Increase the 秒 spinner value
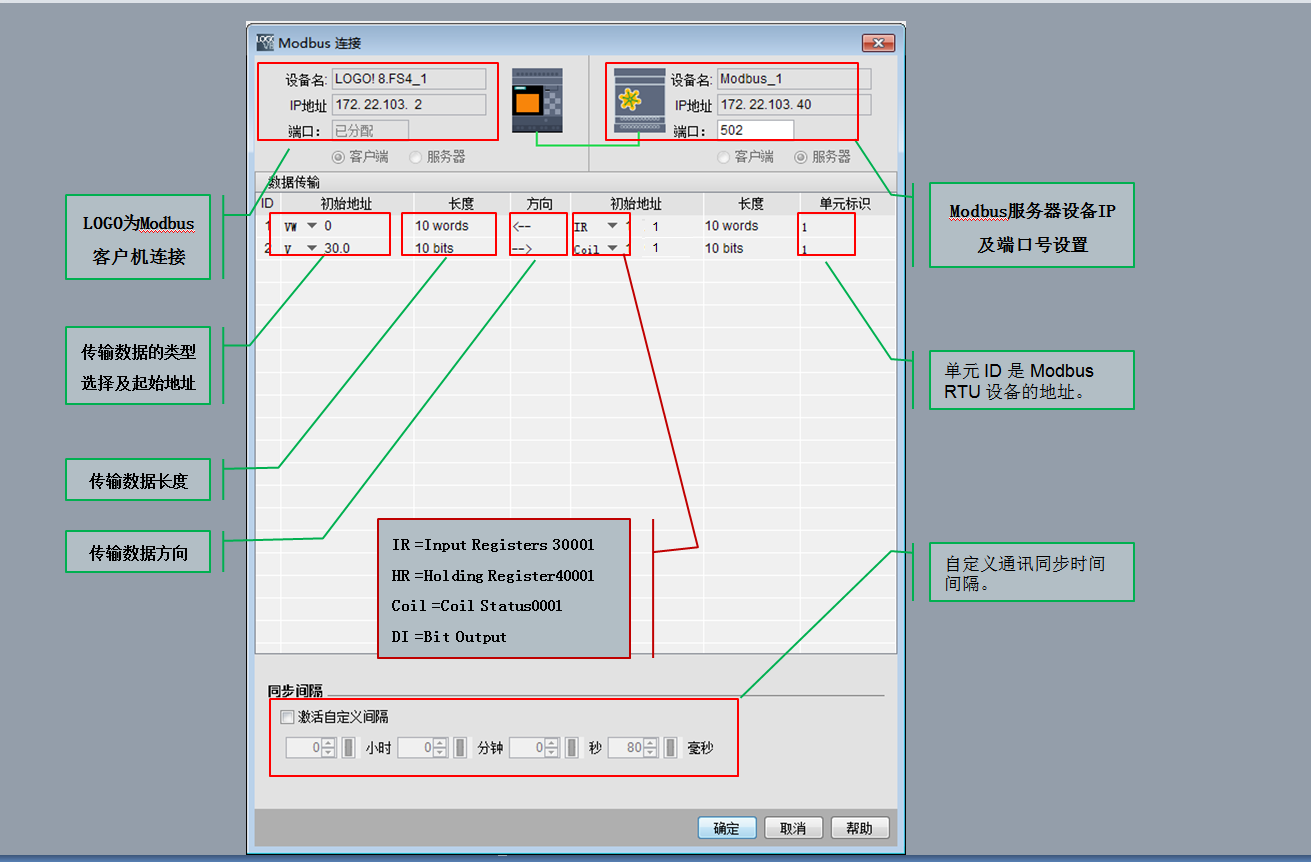The height and width of the screenshot is (862, 1311). [x=552, y=743]
